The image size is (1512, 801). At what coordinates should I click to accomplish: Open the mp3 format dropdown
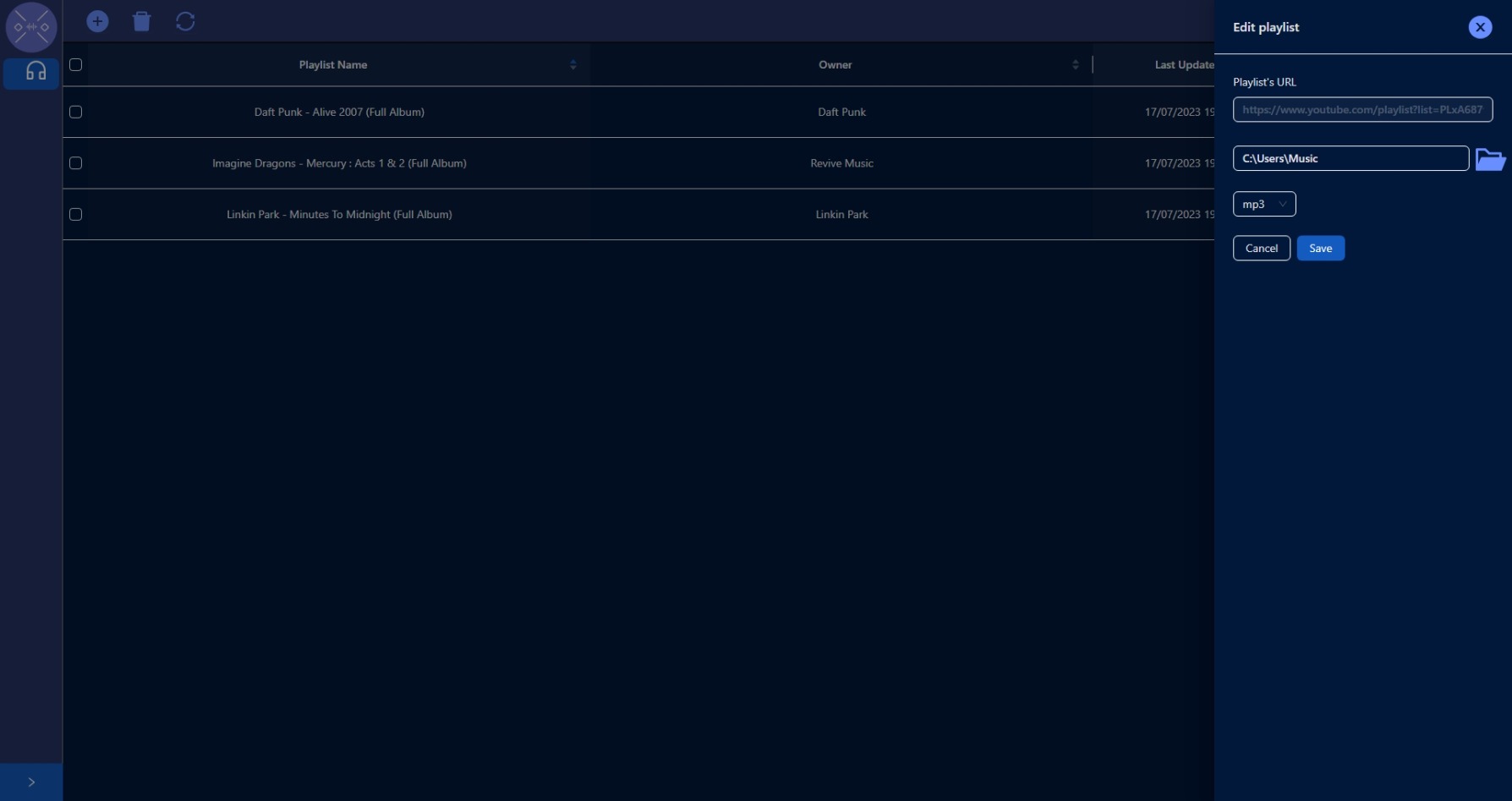1264,204
